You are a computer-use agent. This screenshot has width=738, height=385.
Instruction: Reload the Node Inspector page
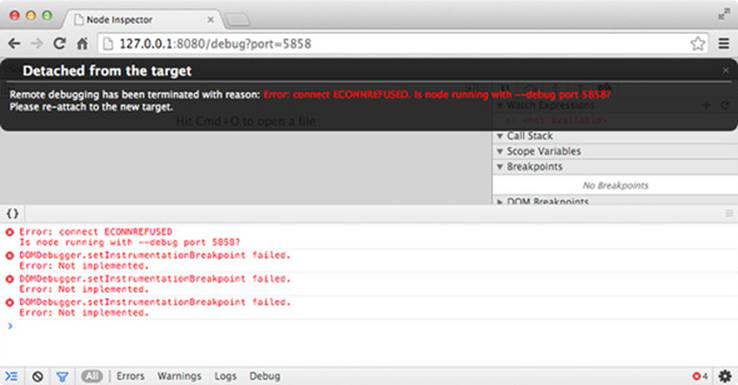[x=59, y=44]
